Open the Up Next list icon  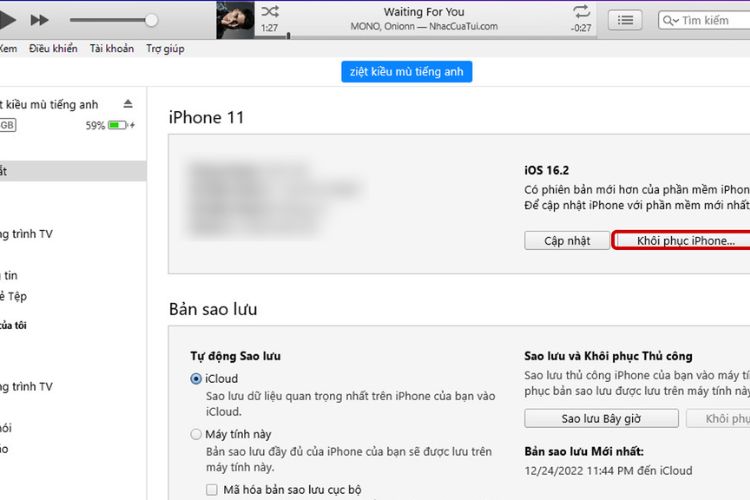[x=625, y=20]
